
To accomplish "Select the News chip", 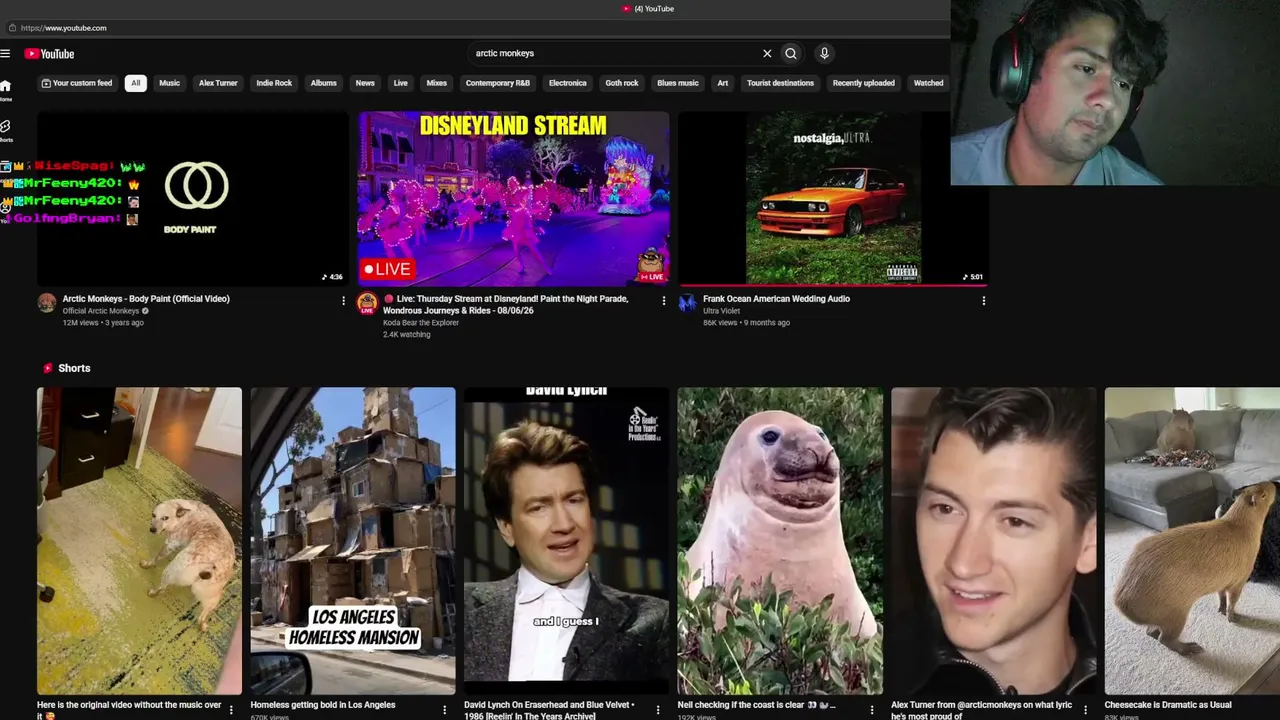I will 365,83.
